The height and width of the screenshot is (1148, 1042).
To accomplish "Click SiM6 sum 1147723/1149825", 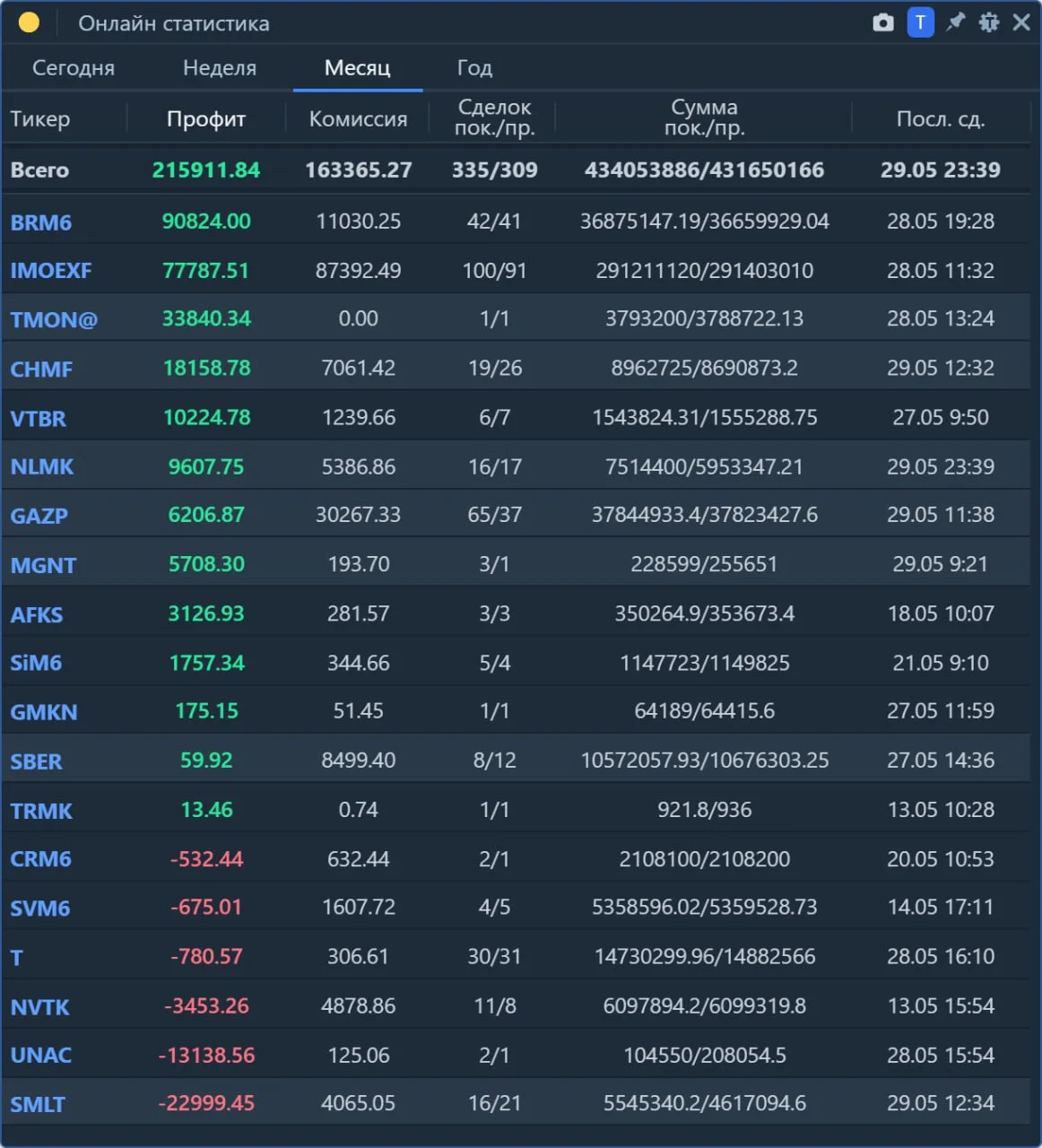I will 704,664.
